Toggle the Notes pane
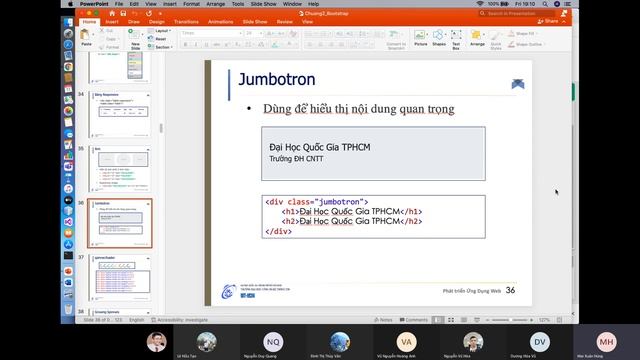 point(383,320)
